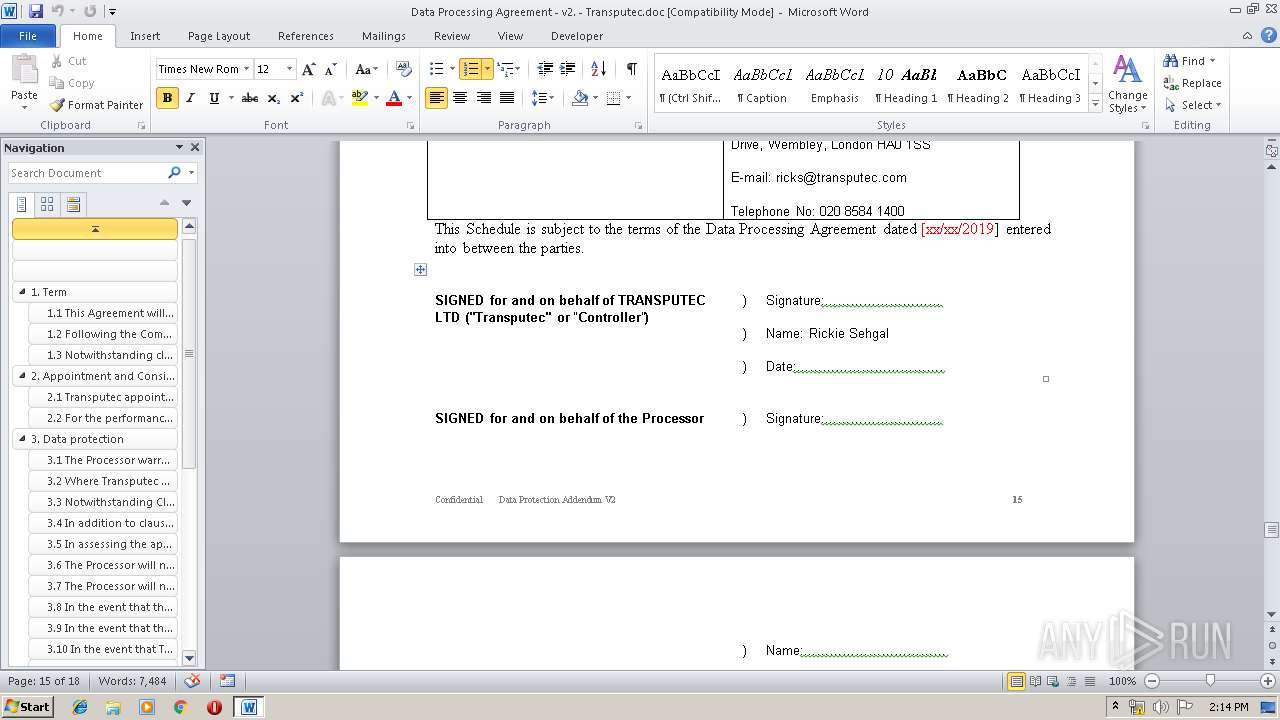Screen dimensions: 1280x720
Task: Switch to the Review tab
Action: pyautogui.click(x=452, y=35)
